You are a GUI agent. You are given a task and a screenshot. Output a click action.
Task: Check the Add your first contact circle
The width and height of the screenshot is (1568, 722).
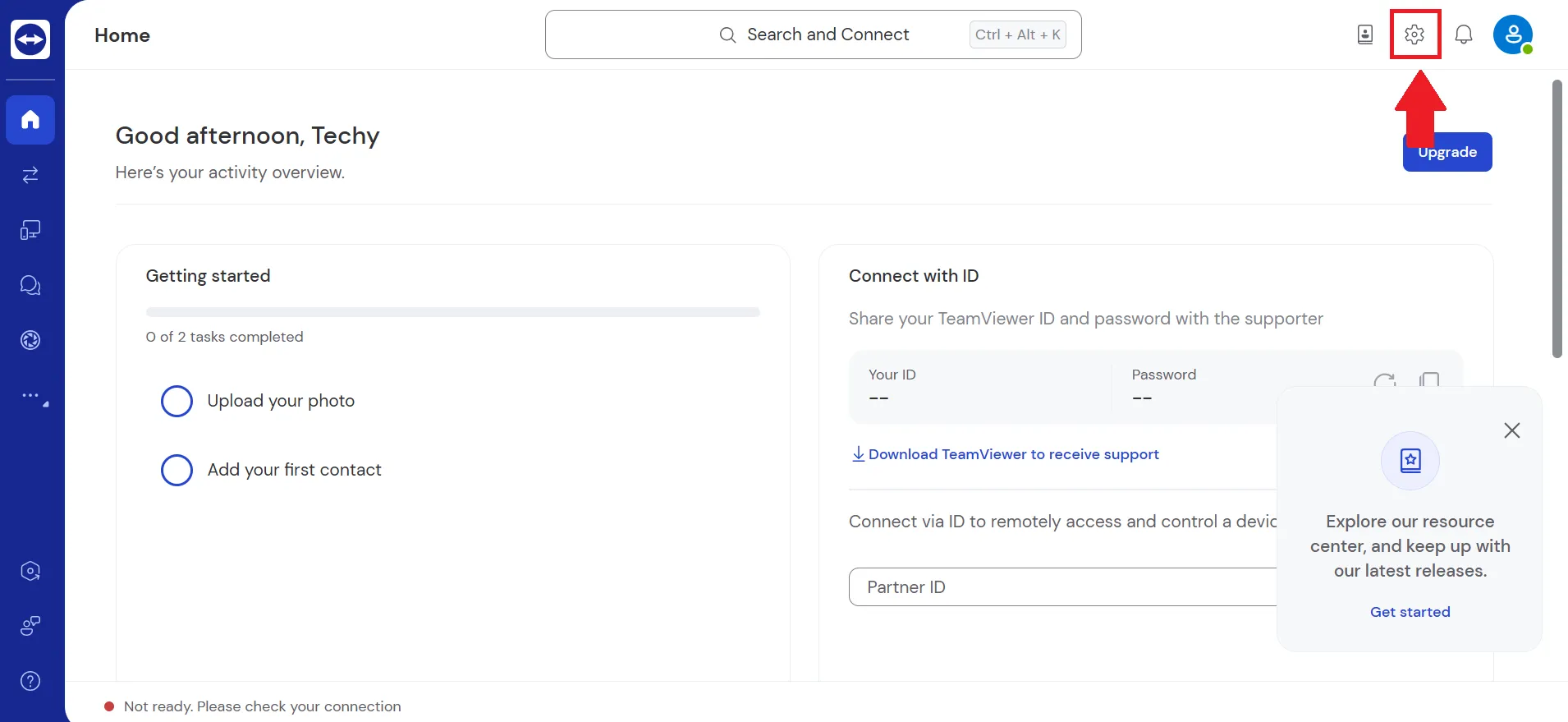click(x=177, y=470)
